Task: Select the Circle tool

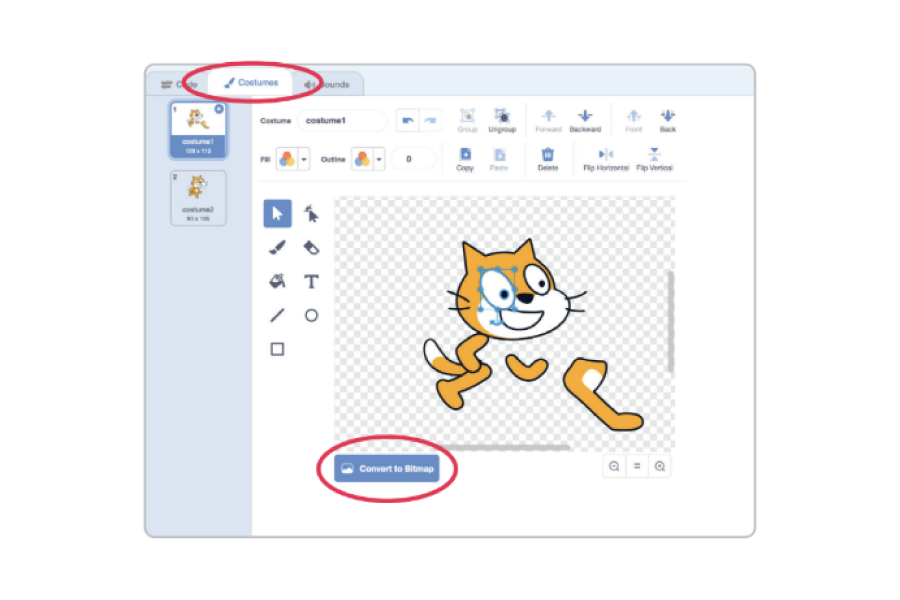Action: 312,315
